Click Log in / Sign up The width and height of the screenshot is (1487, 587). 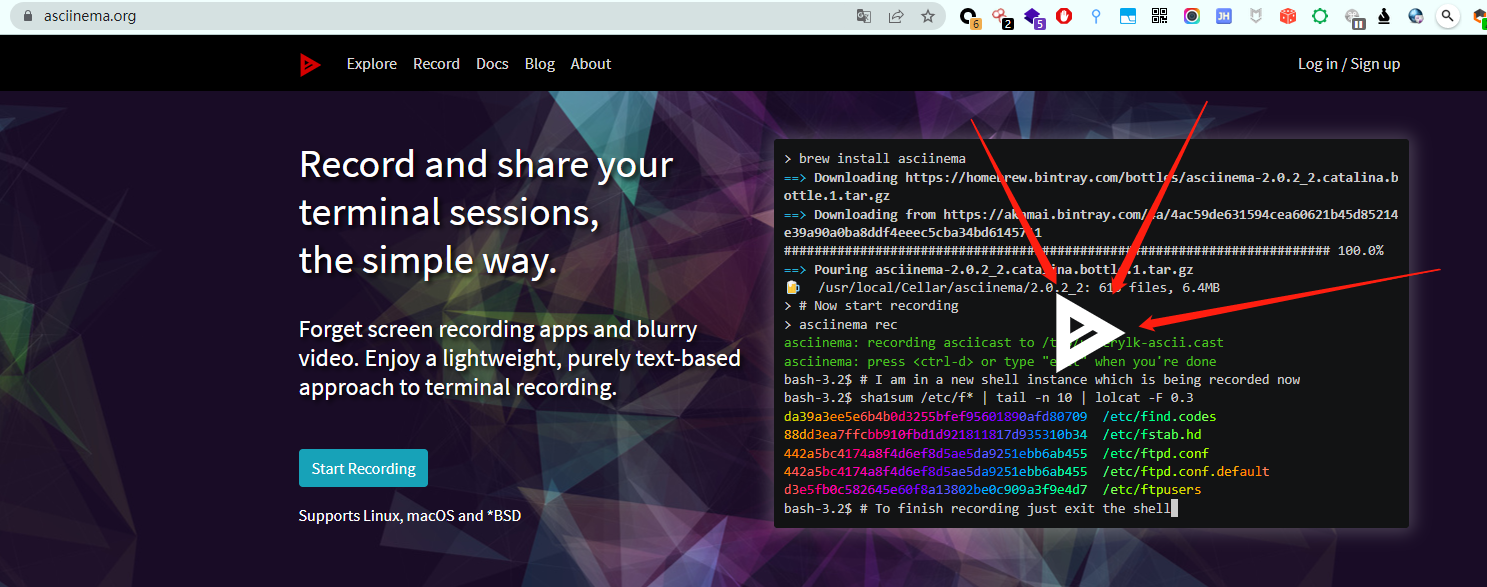click(1349, 64)
